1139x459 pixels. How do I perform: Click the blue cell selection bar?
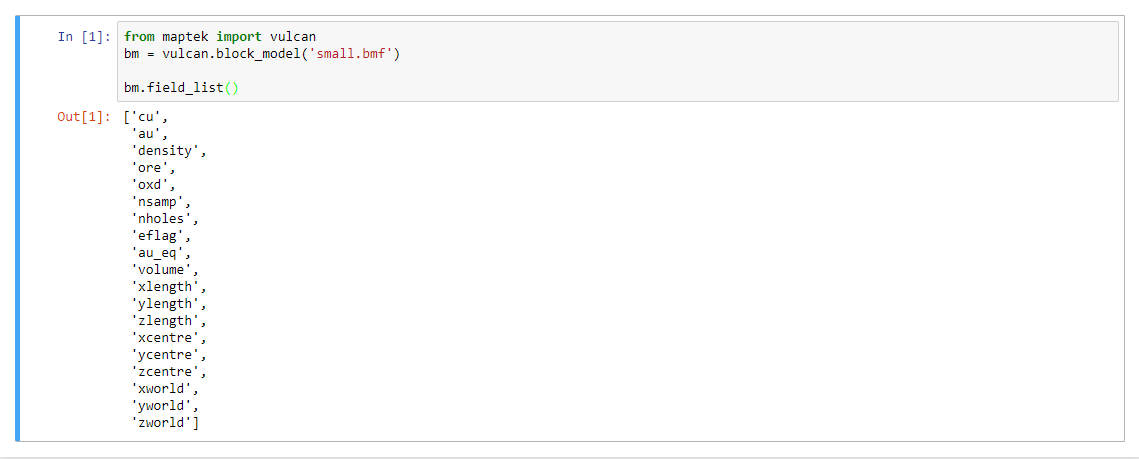18,228
